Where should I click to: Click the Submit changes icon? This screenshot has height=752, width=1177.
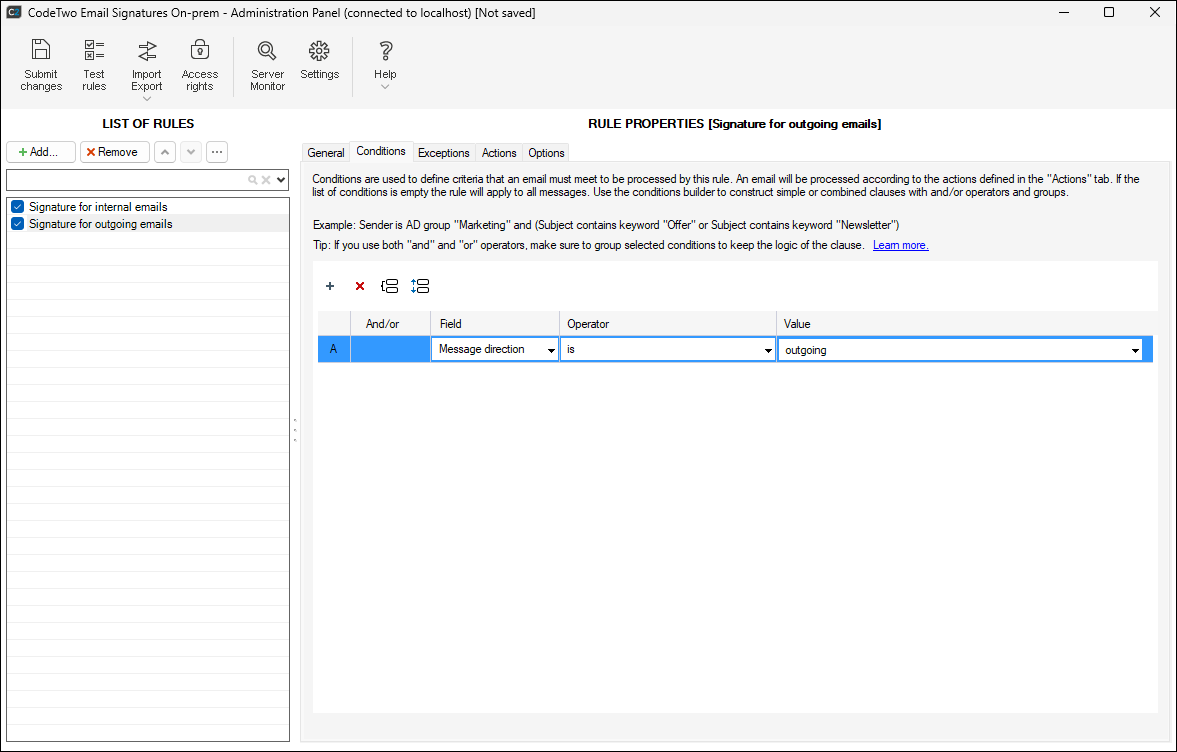[41, 52]
